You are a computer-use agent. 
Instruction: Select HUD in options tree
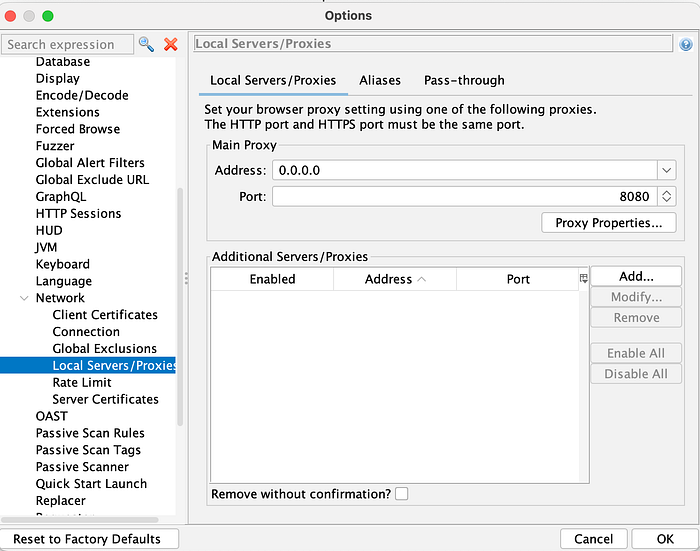coord(49,230)
